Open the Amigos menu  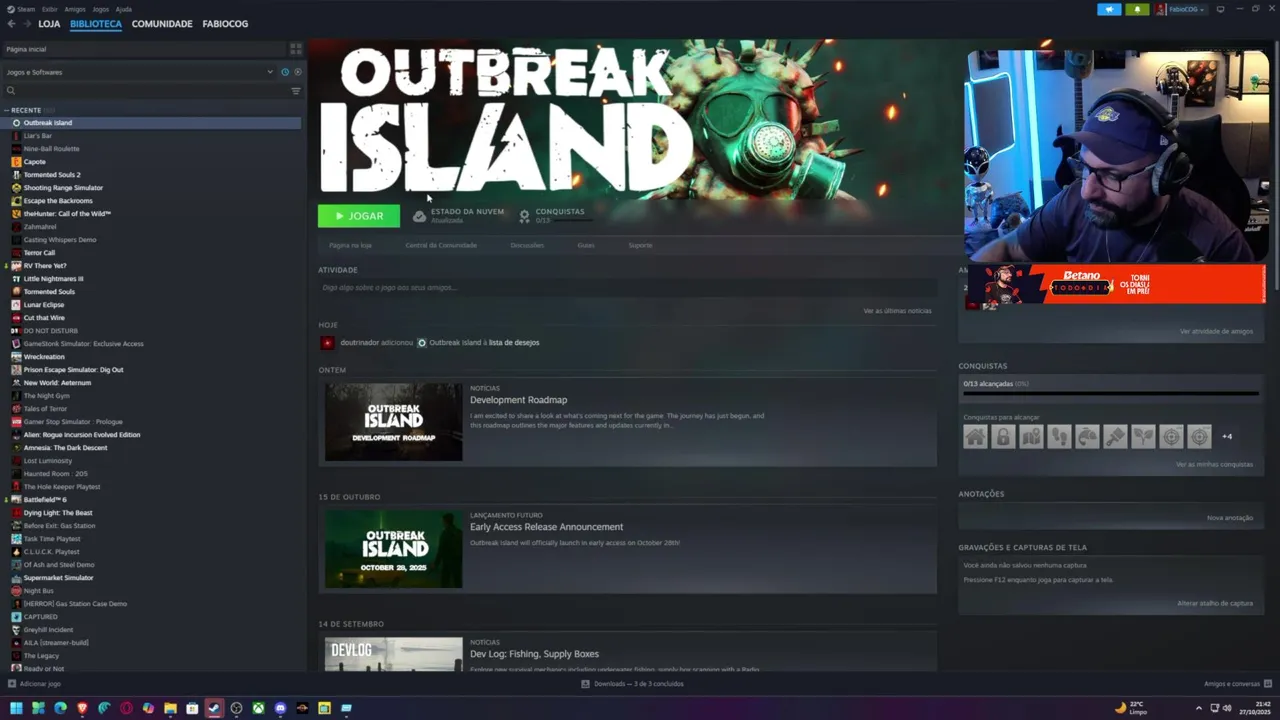[75, 9]
